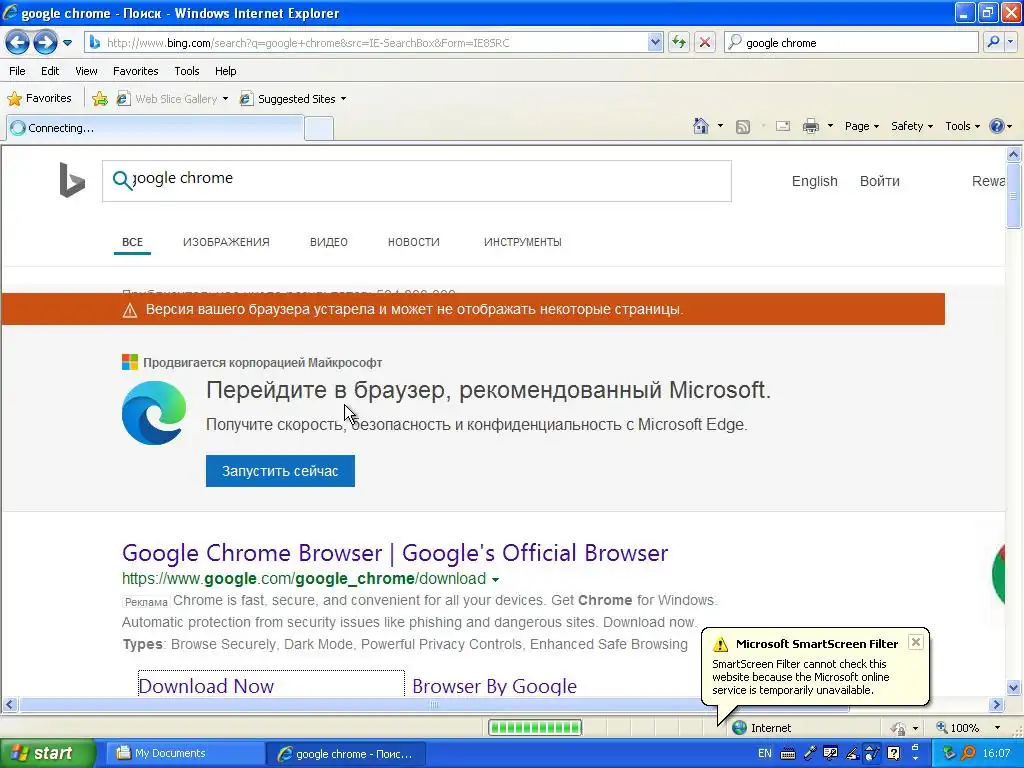
Task: Open a new tab with the blank tab button
Action: tap(319, 129)
